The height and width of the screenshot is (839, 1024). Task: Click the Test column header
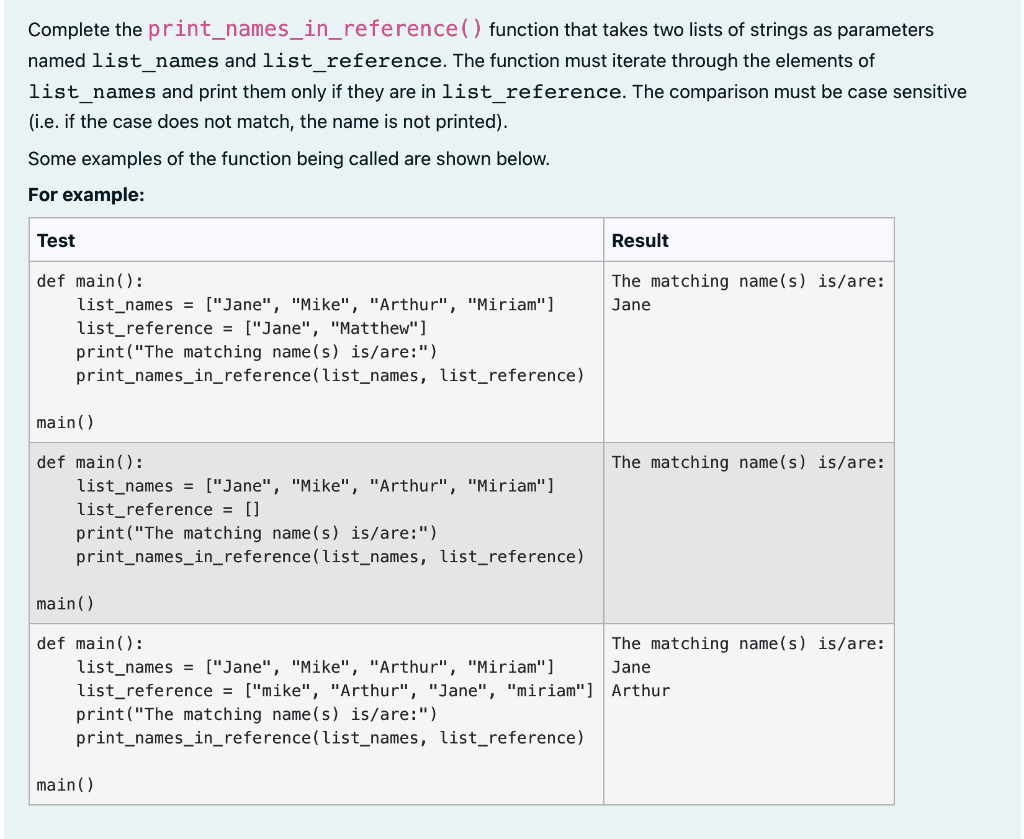pos(55,240)
